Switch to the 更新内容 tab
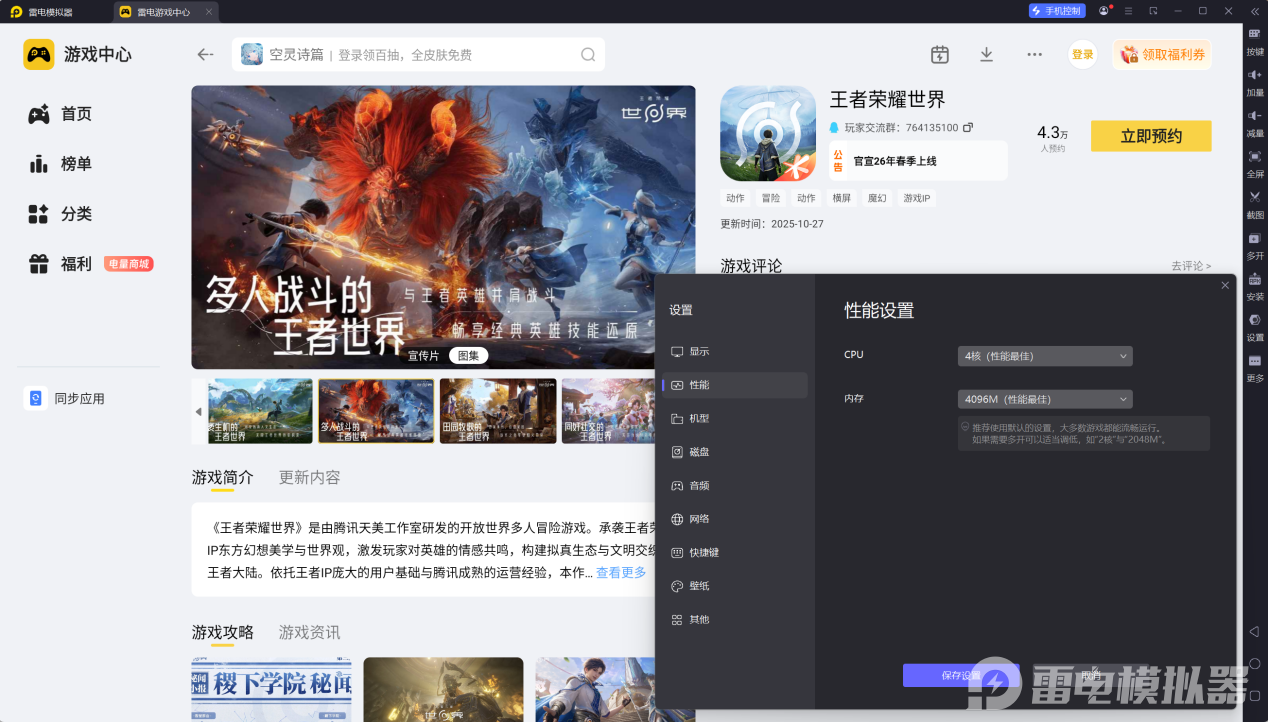Screen dimensions: 1268x722 [309, 477]
